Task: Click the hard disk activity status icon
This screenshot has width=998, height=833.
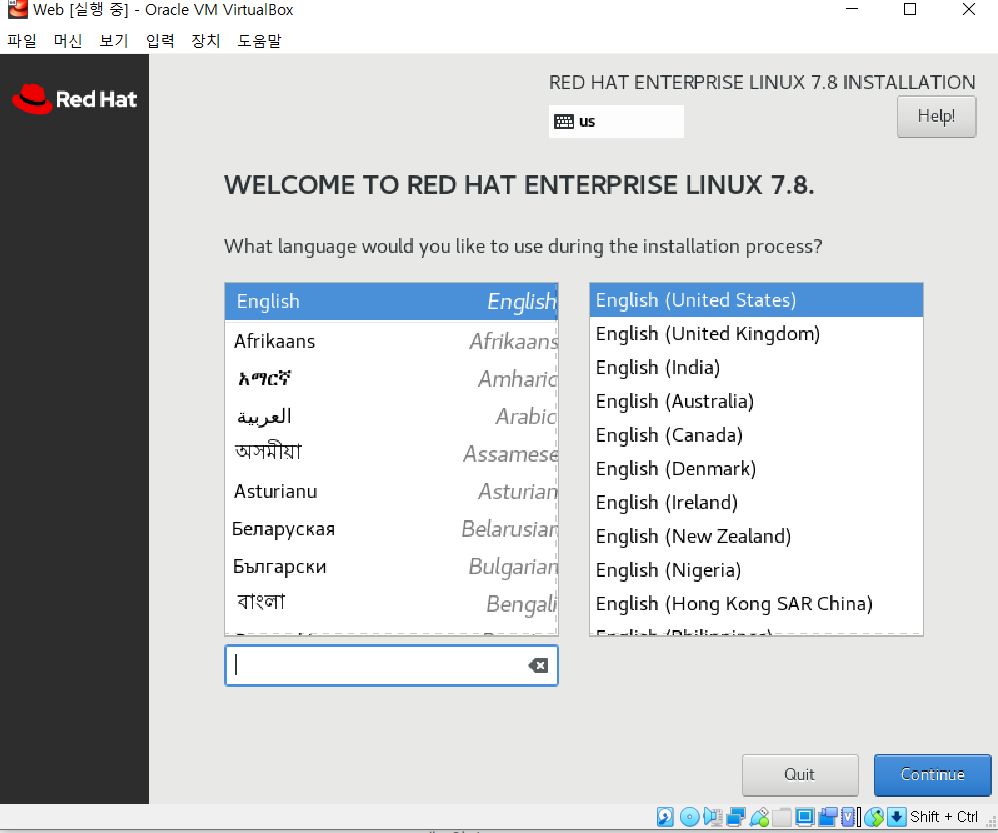Action: tap(665, 816)
